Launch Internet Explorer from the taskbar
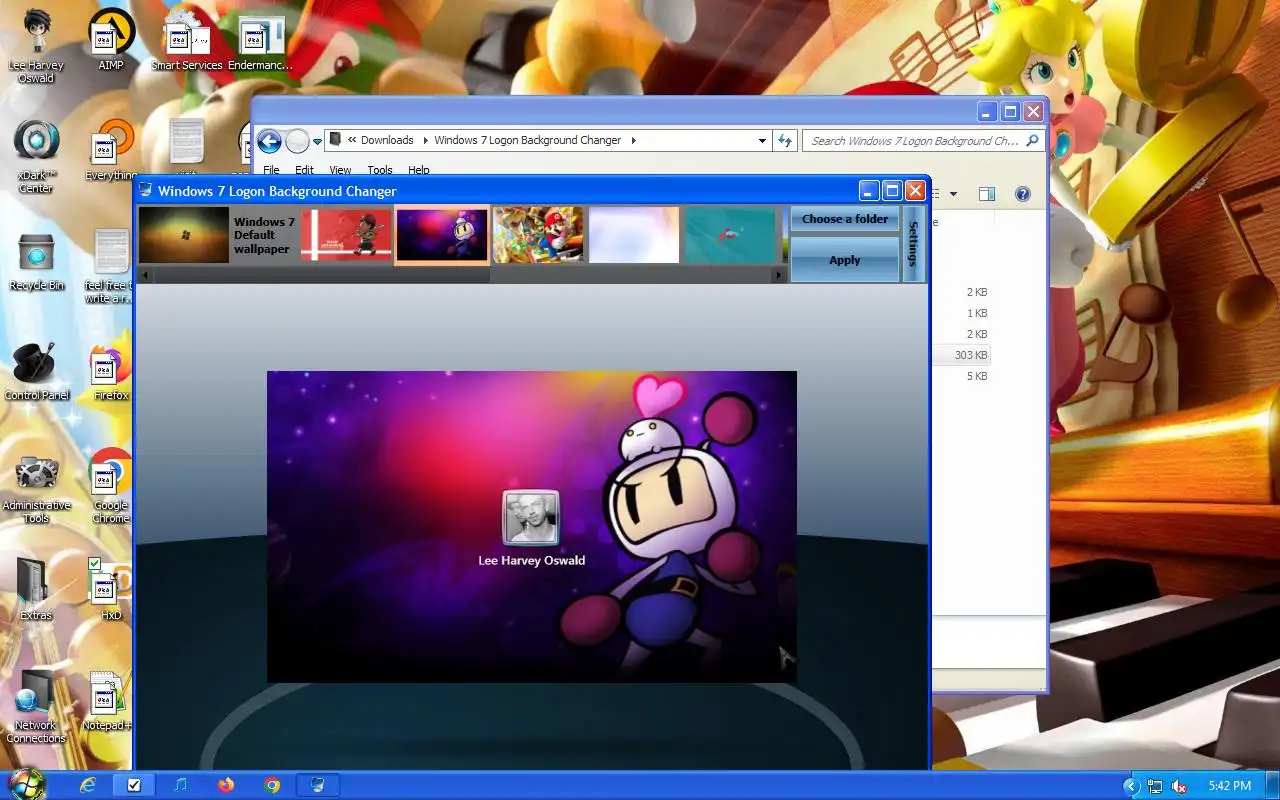1280x800 pixels. click(x=88, y=785)
